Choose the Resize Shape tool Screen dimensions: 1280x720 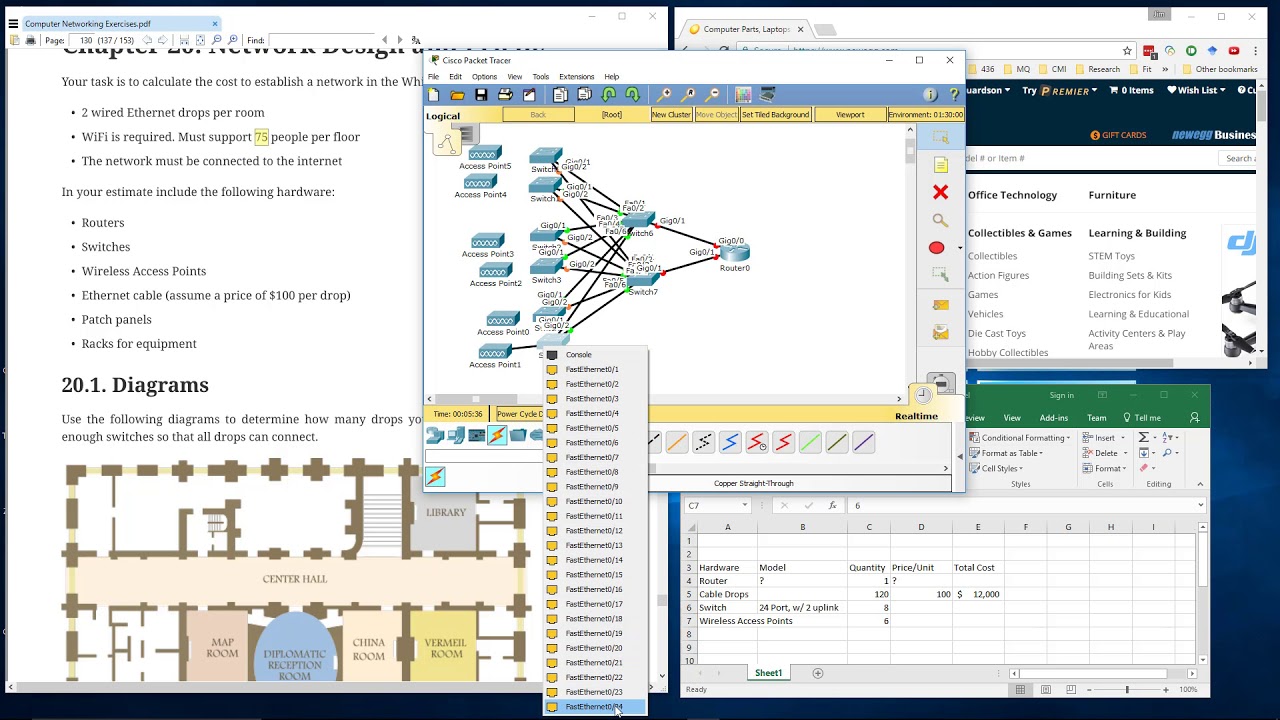pyautogui.click(x=940, y=274)
